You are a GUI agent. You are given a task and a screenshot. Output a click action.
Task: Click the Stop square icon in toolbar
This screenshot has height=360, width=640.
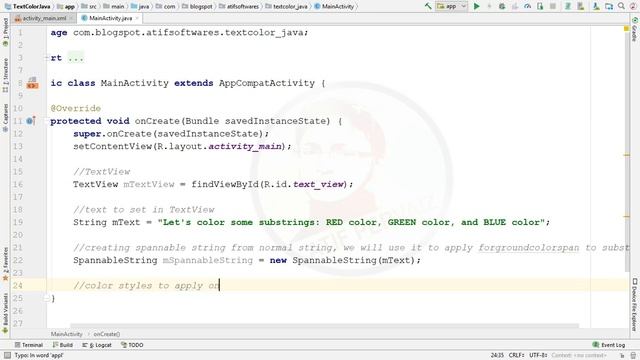[553, 6]
